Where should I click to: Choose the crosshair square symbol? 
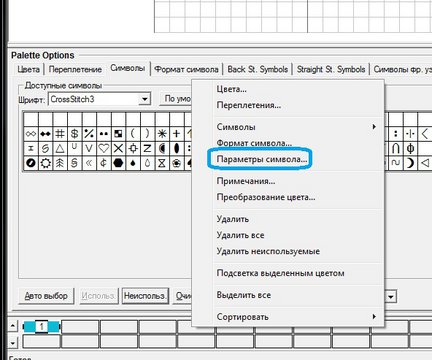(x=133, y=148)
